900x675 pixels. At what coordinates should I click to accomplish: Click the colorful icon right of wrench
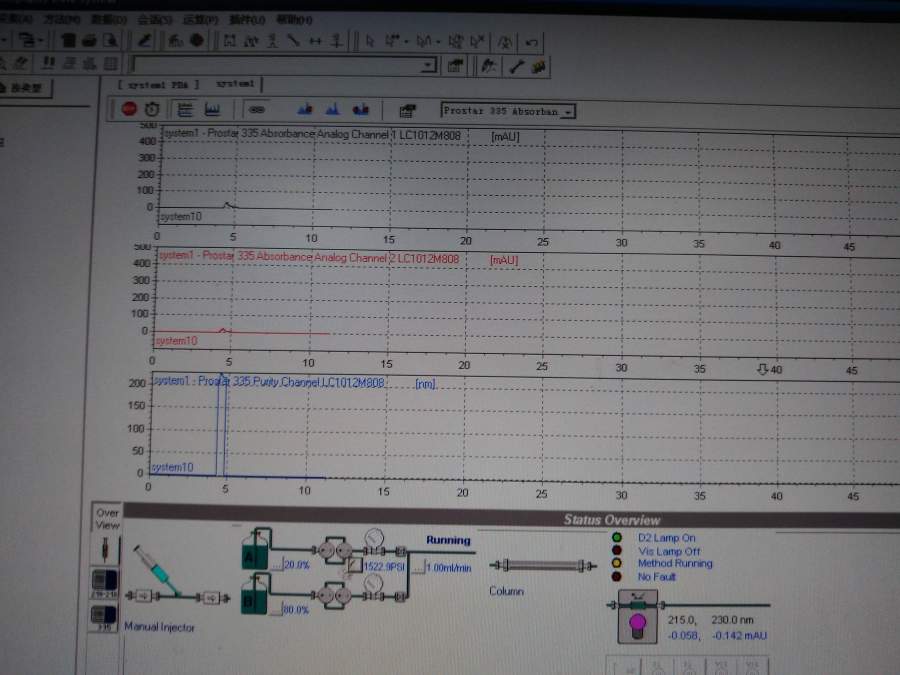click(538, 67)
